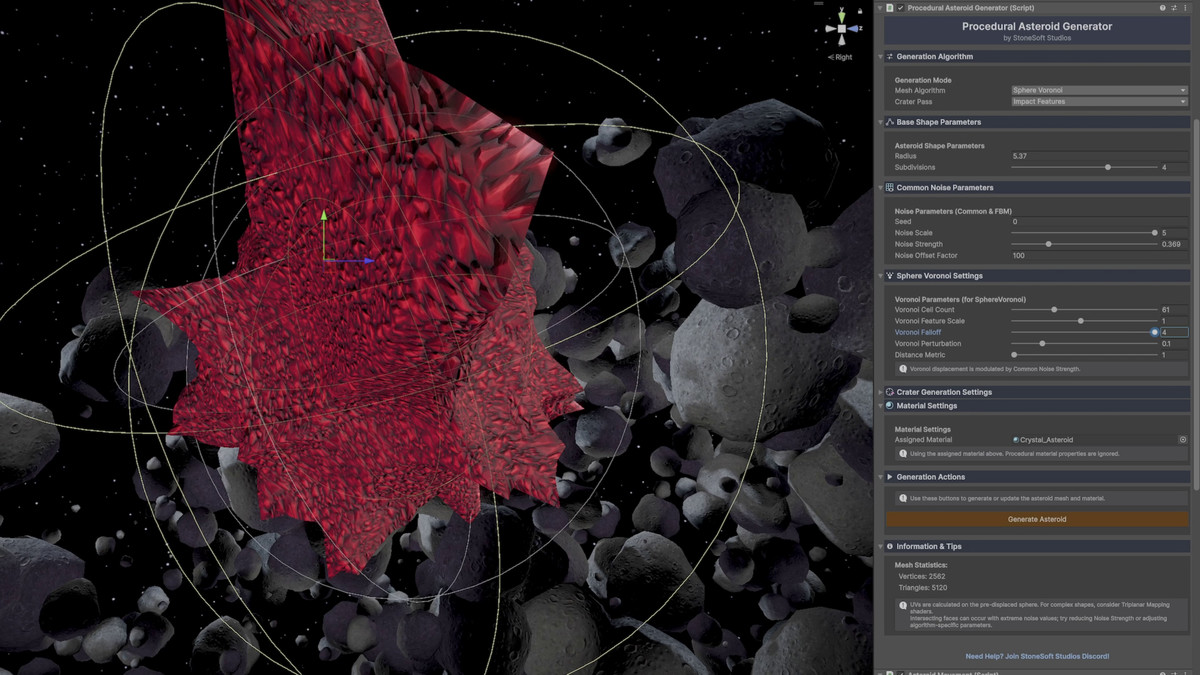Viewport: 1200px width, 675px height.
Task: Adjust the Voronoi Perturbation slider
Action: (1084, 343)
